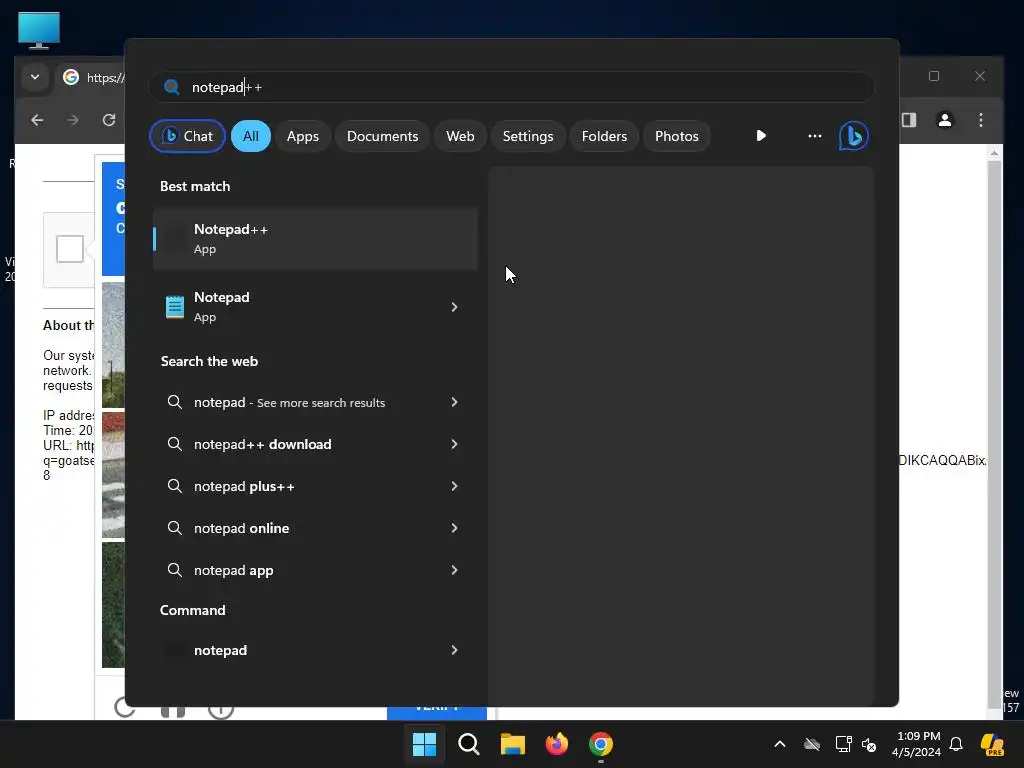Switch to the Web filter tab
The height and width of the screenshot is (768, 1024).
[460, 136]
